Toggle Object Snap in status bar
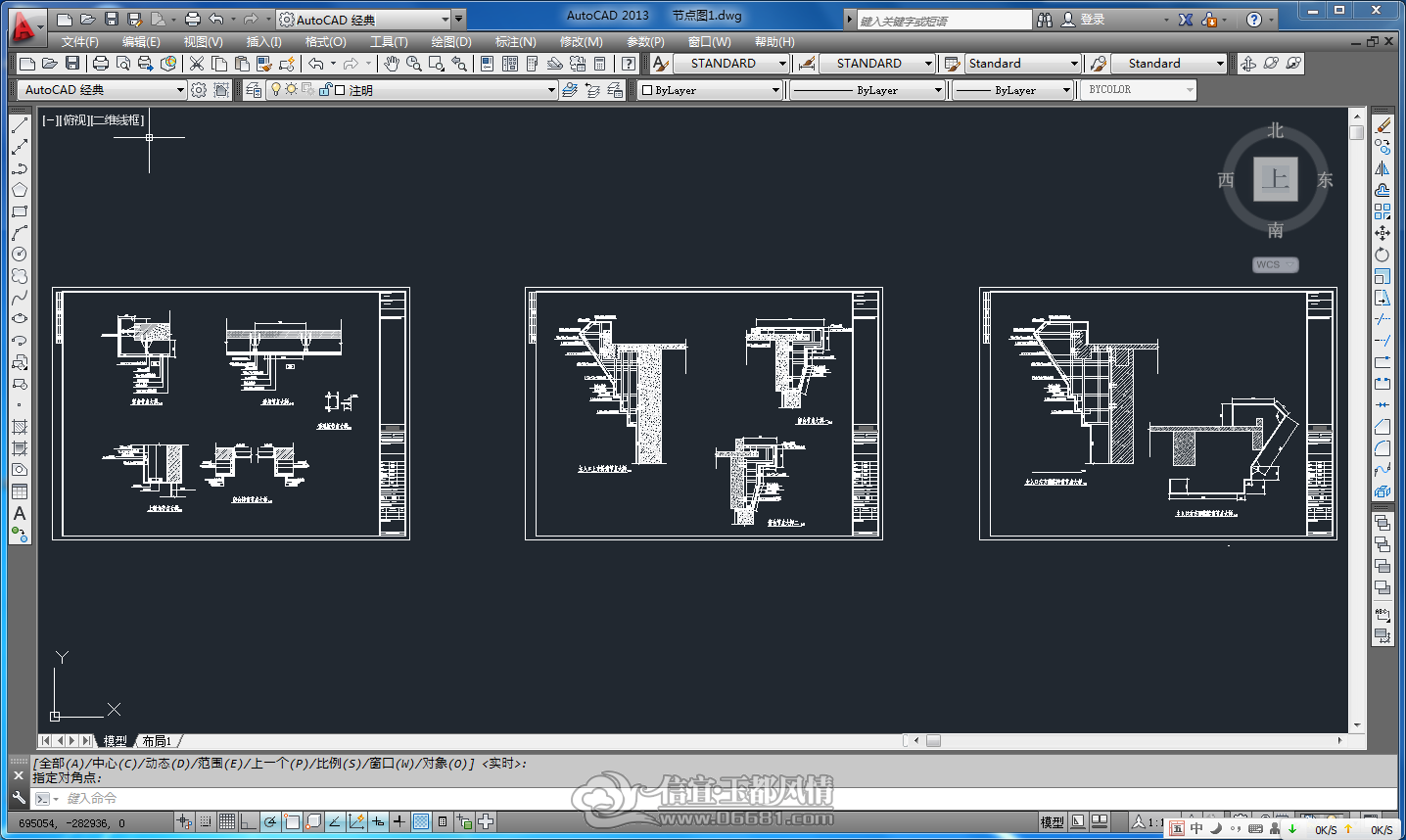Screen dimensions: 1406x840 coord(292,822)
